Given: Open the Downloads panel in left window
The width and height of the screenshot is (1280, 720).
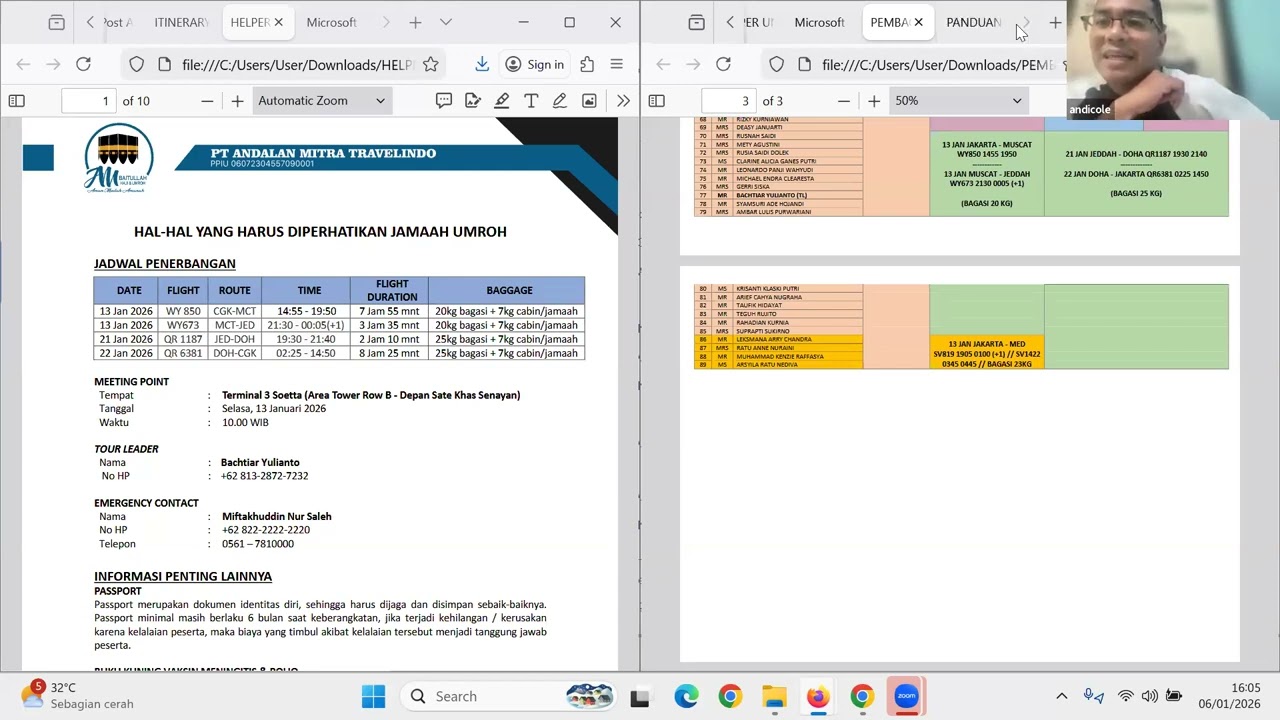Looking at the screenshot, I should click(482, 64).
